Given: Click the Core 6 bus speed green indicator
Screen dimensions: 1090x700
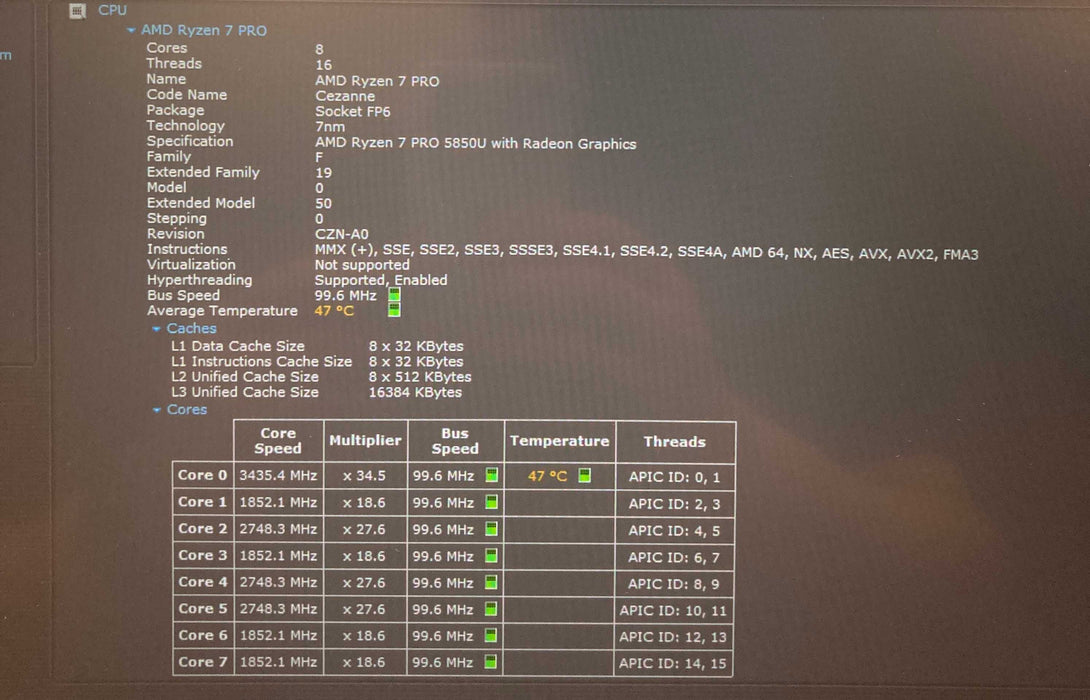Looking at the screenshot, I should pos(491,635).
